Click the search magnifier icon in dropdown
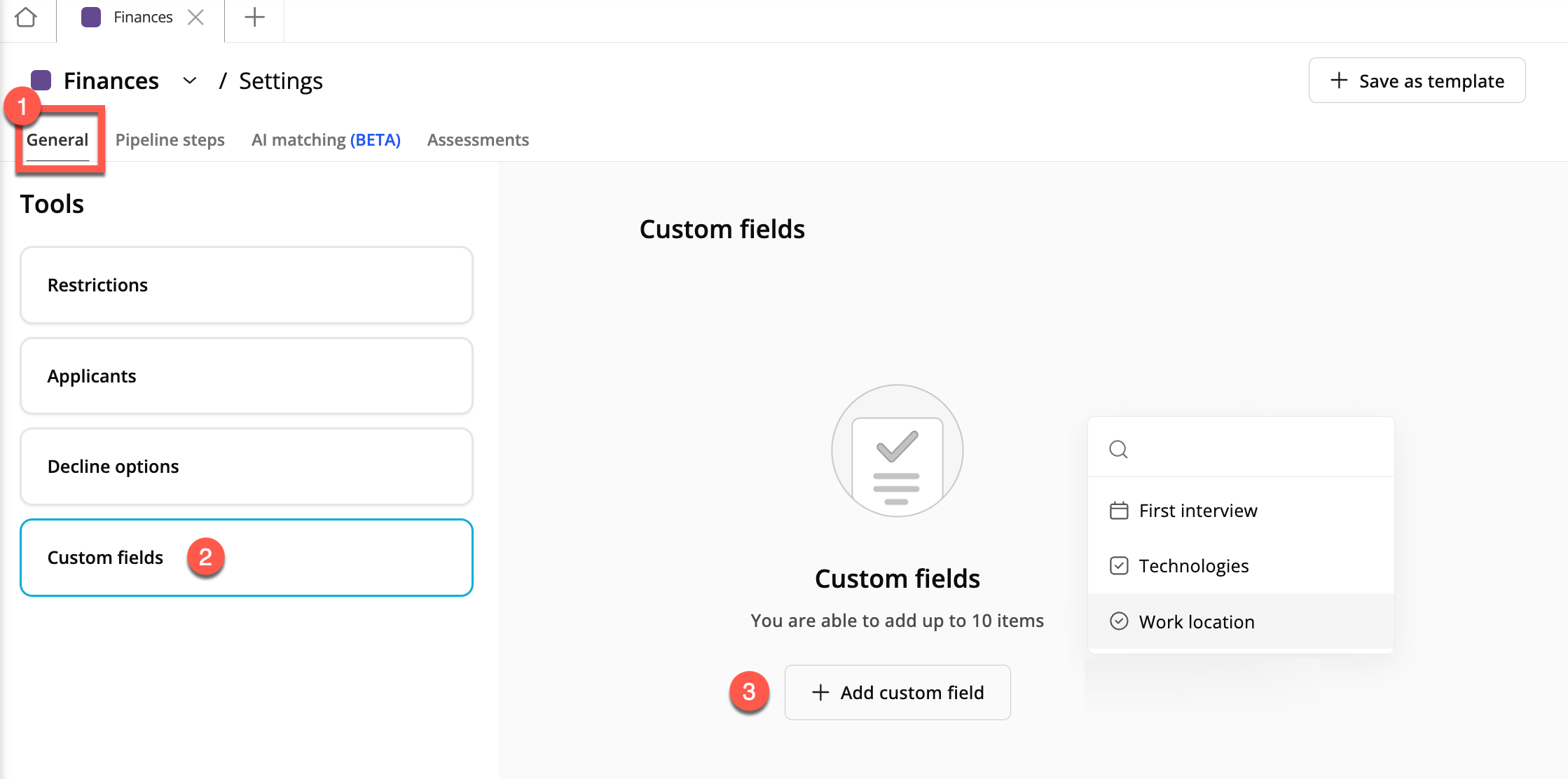This screenshot has width=1568, height=779. click(x=1118, y=449)
